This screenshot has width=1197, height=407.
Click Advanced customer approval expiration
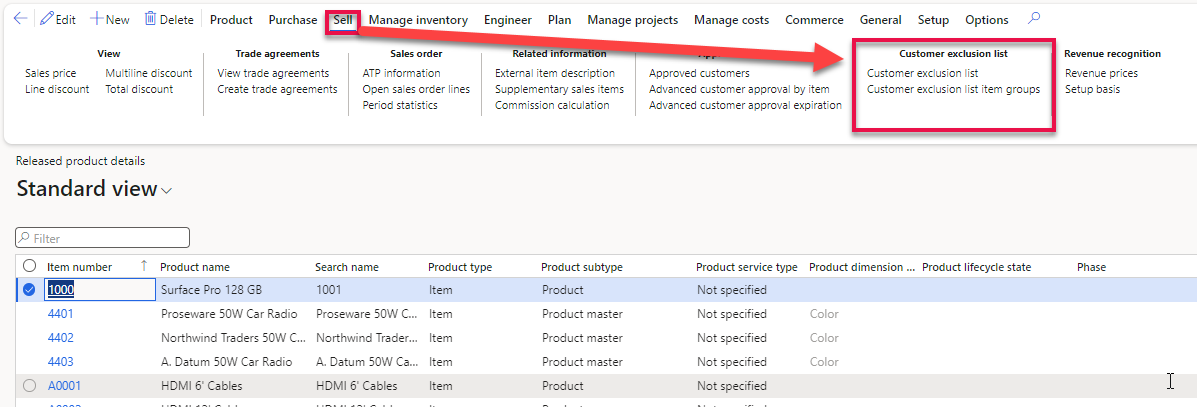pos(745,105)
